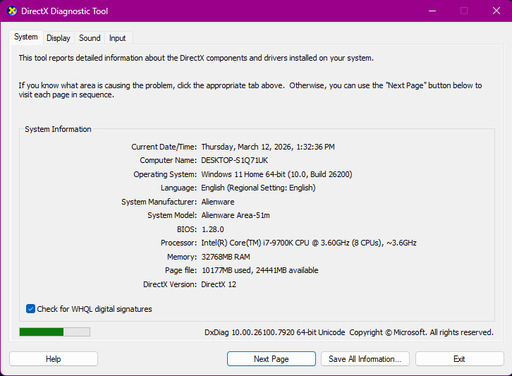Select the System tab
Image resolution: width=512 pixels, height=376 pixels.
pyautogui.click(x=26, y=37)
